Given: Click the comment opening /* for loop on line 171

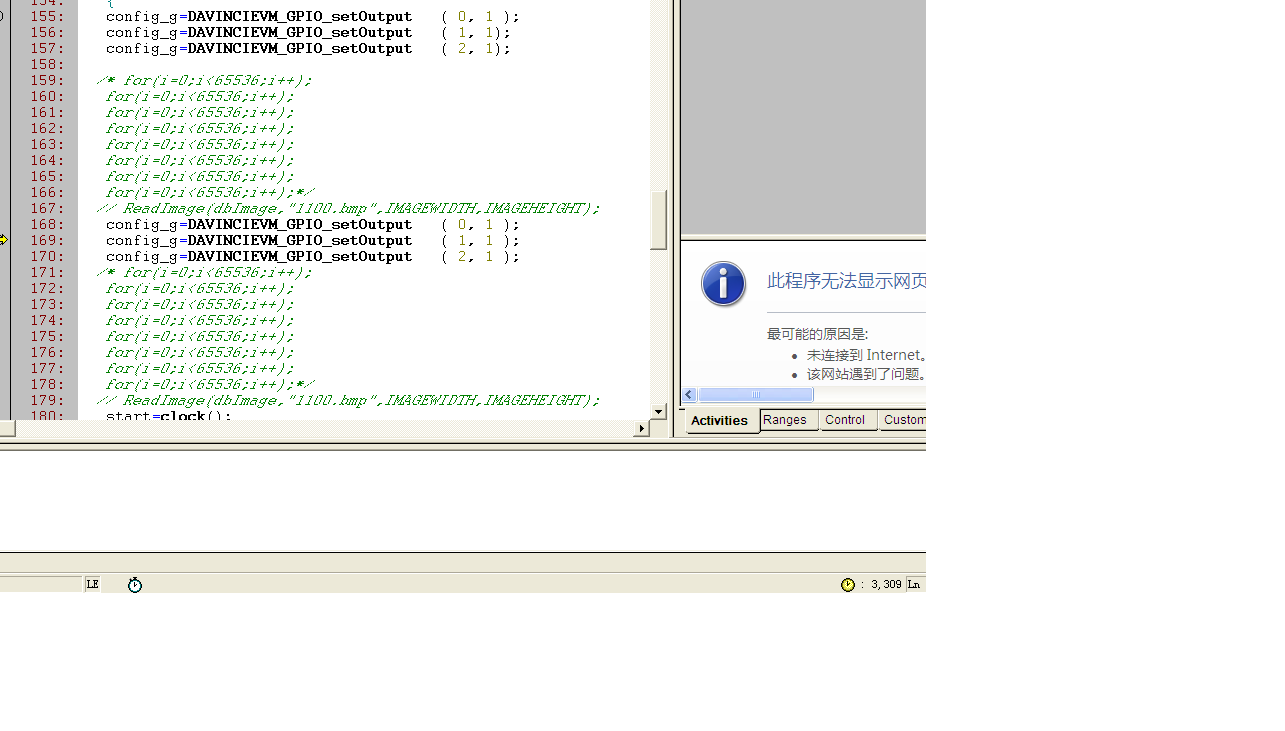Looking at the screenshot, I should 204,273.
